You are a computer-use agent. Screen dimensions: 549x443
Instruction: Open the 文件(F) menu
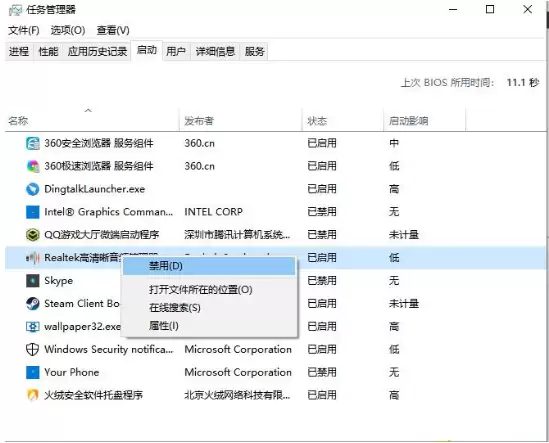click(x=23, y=30)
